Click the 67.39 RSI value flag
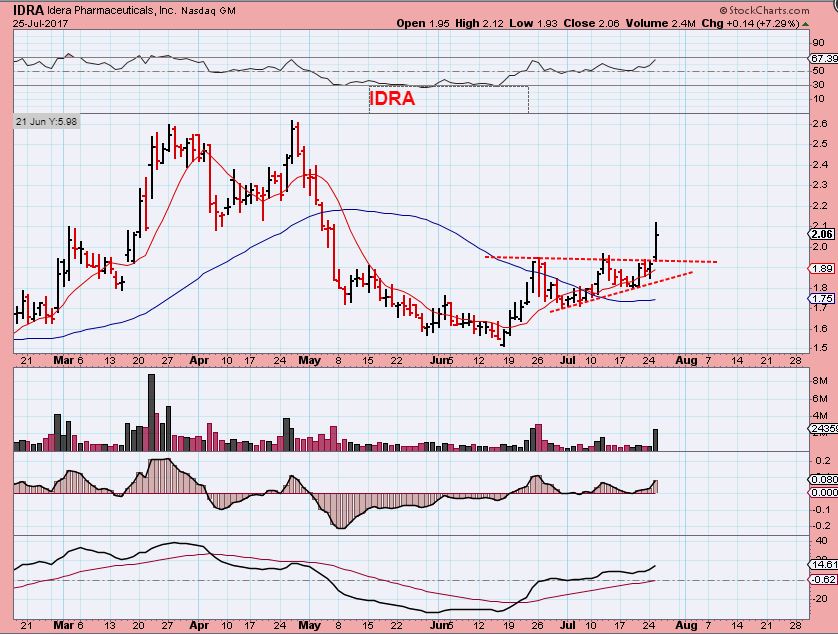Image resolution: width=838 pixels, height=635 pixels. 823,58
